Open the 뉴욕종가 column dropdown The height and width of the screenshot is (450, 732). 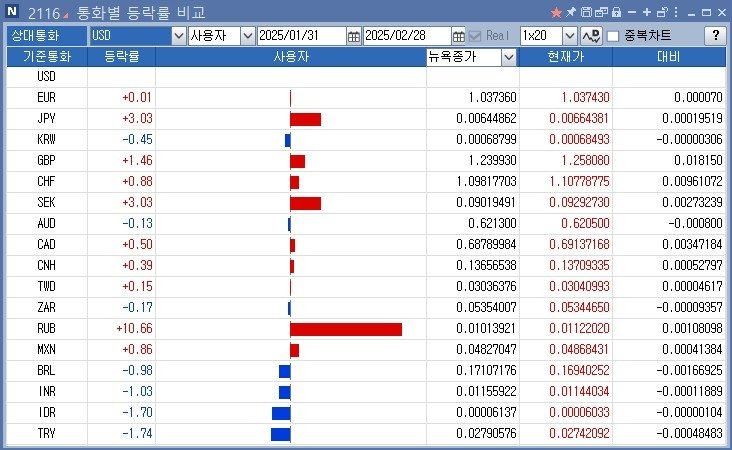click(509, 57)
